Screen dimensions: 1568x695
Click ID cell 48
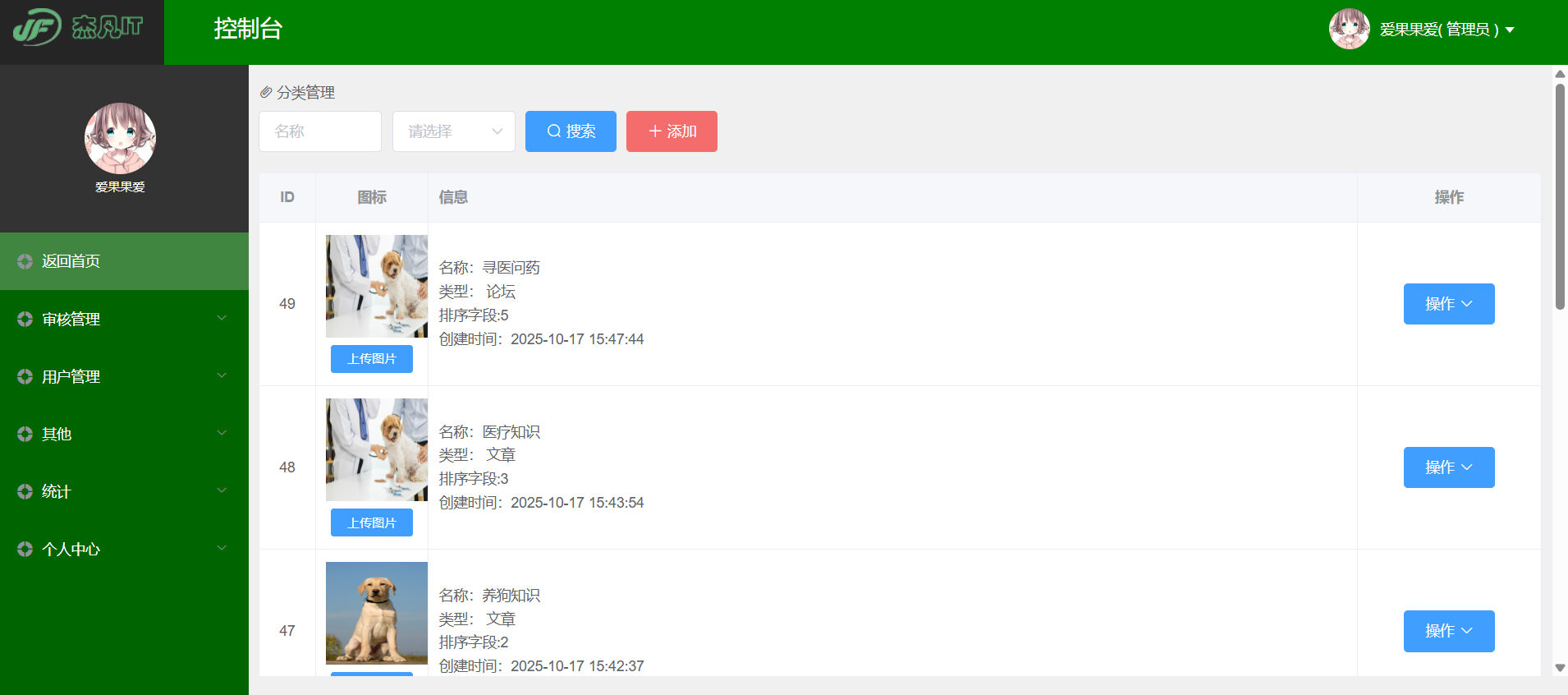tap(287, 467)
